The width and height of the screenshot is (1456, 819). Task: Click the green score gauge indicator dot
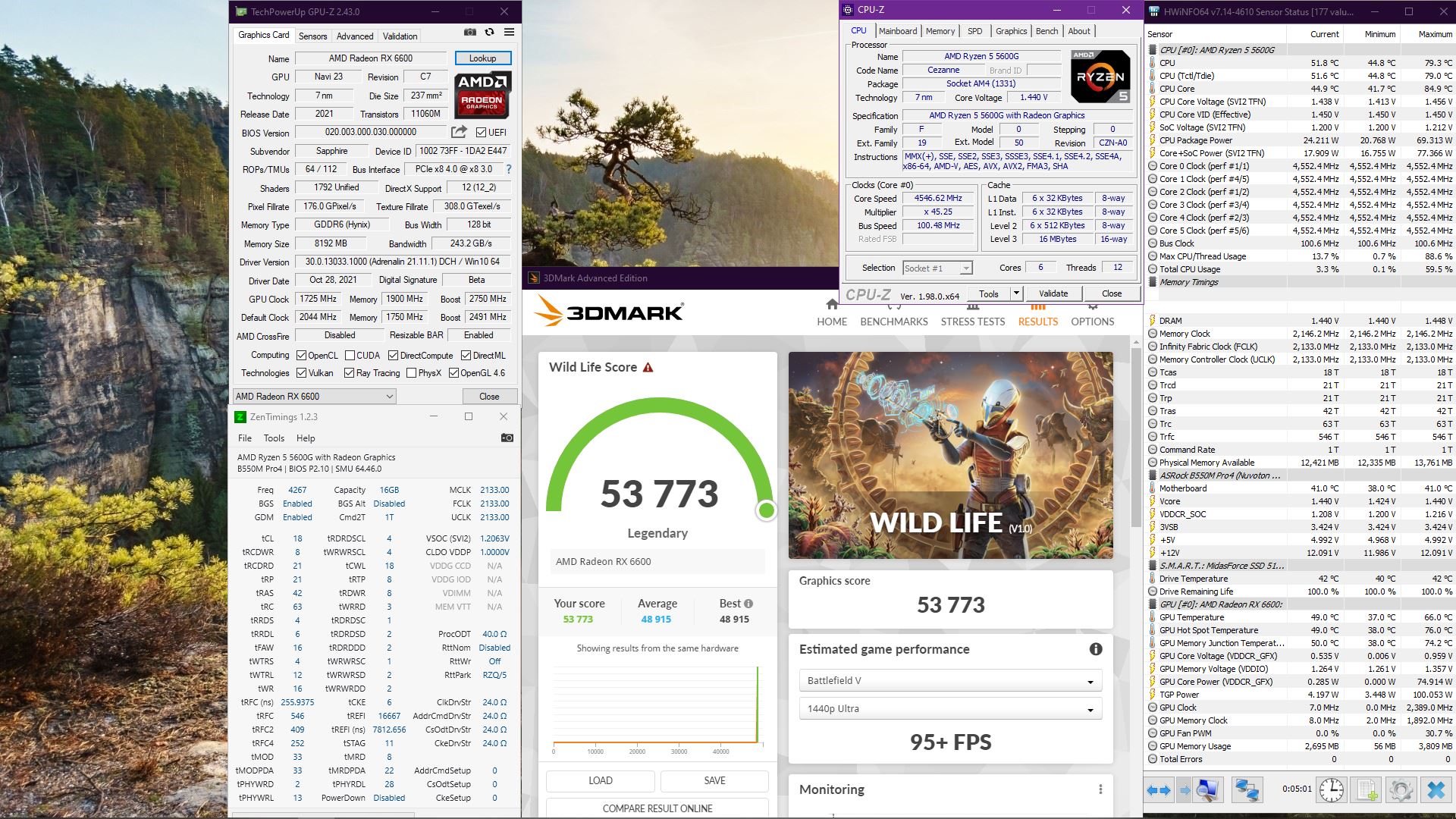point(767,510)
